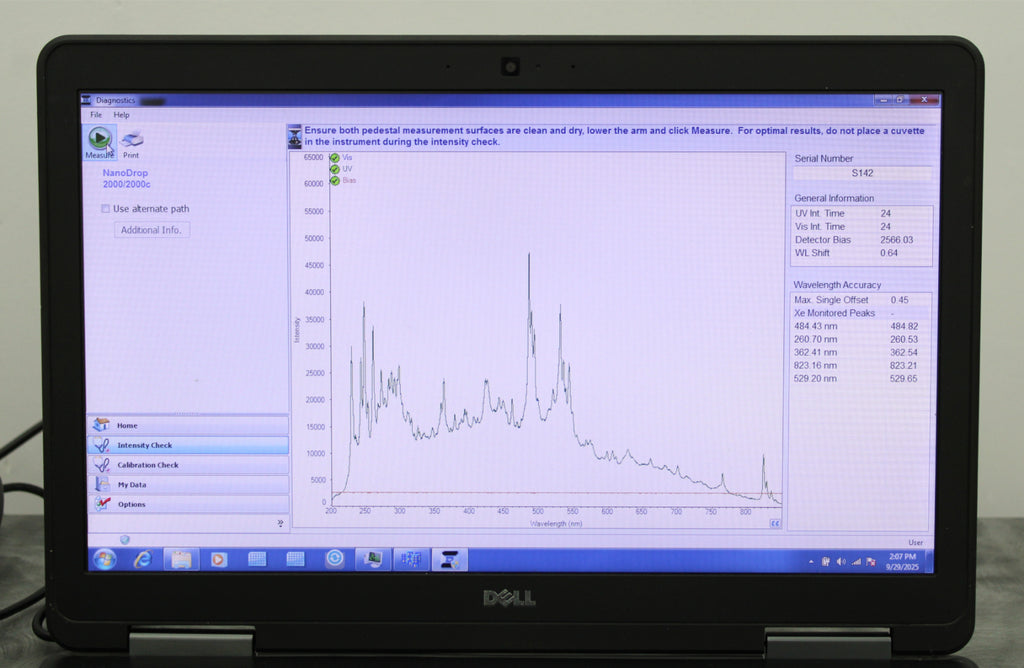Select the Calibration Check stethoscope icon
Viewport: 1024px width, 668px height.
101,465
